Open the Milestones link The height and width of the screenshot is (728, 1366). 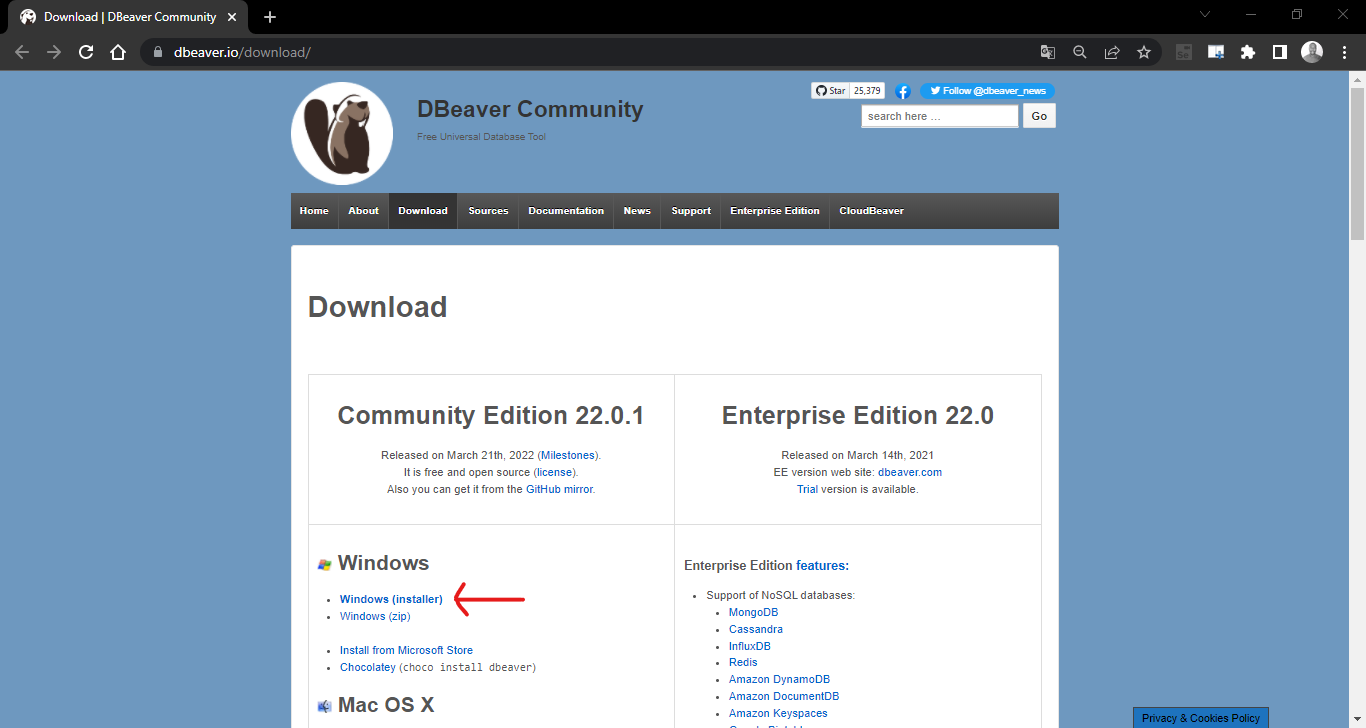pos(568,455)
